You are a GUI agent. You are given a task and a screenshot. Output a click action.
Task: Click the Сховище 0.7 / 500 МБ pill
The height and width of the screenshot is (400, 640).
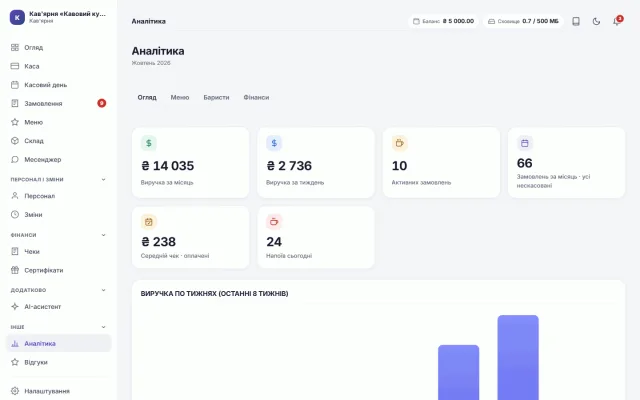pos(523,21)
